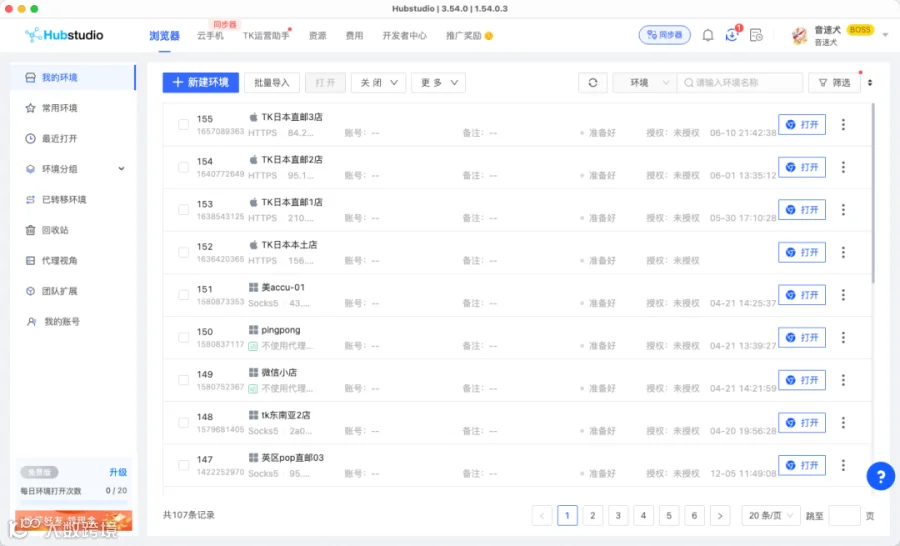Open the download updates icon with badge

[x=732, y=35]
